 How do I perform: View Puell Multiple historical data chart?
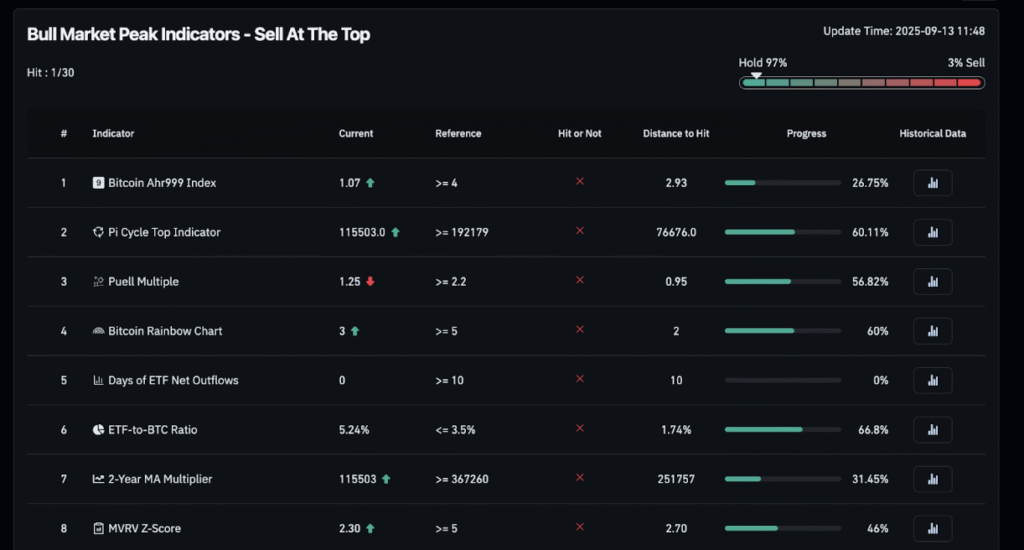point(933,282)
